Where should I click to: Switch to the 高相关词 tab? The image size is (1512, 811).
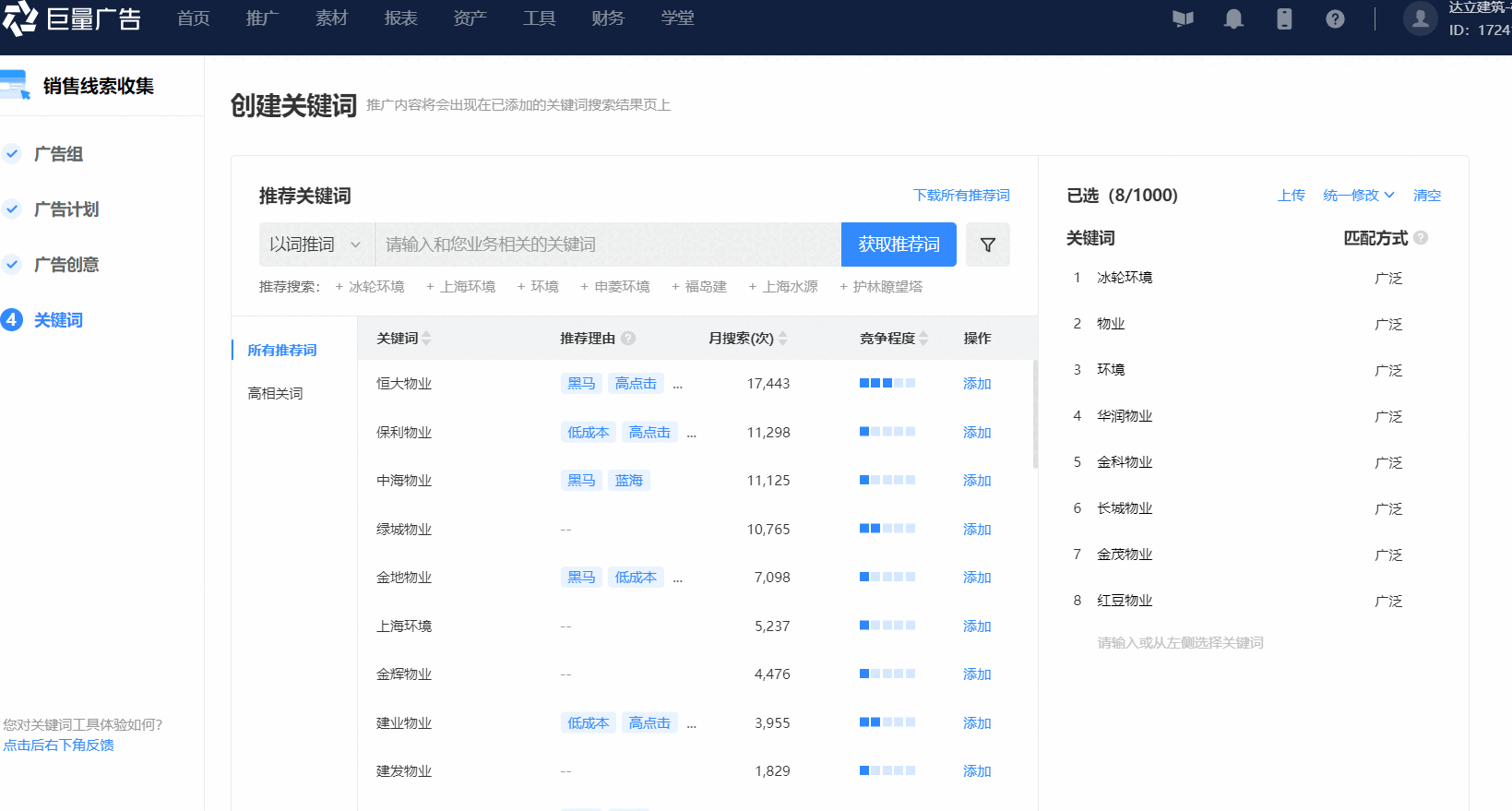[x=275, y=393]
